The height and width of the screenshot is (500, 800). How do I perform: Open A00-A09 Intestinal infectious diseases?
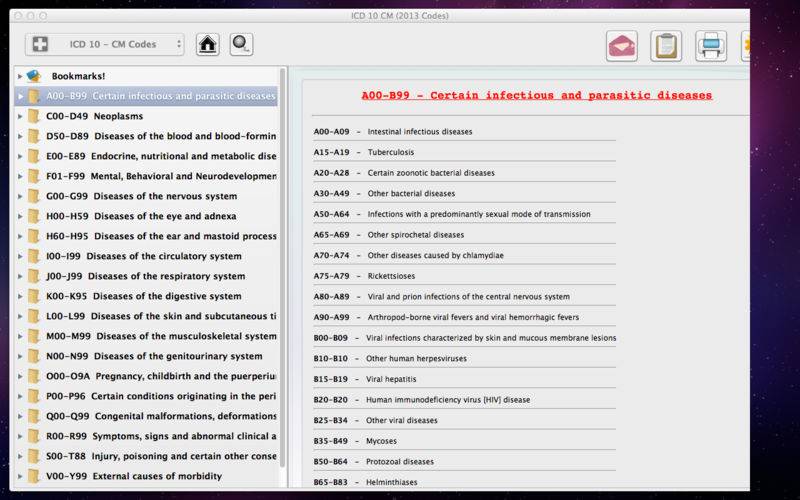(393, 132)
